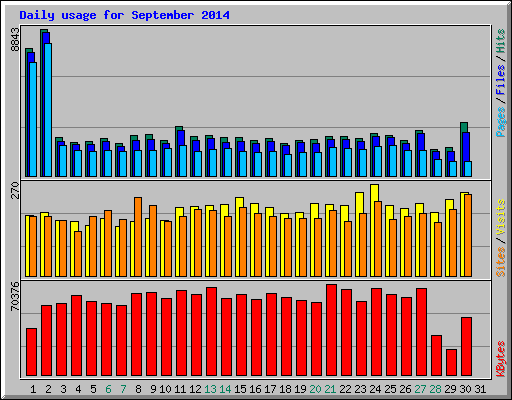Click day 11 label on the x-axis
Image resolution: width=512 pixels, height=400 pixels.
click(180, 389)
